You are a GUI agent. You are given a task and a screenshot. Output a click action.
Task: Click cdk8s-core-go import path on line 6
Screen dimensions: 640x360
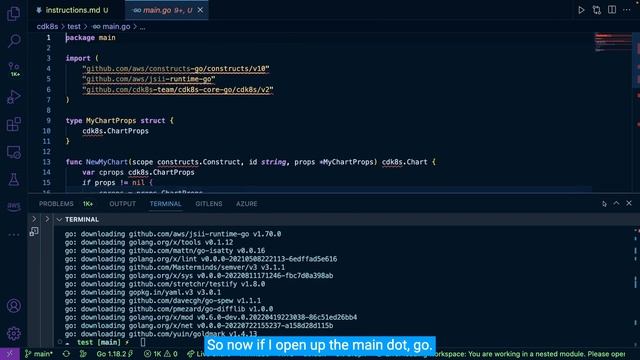[178, 89]
